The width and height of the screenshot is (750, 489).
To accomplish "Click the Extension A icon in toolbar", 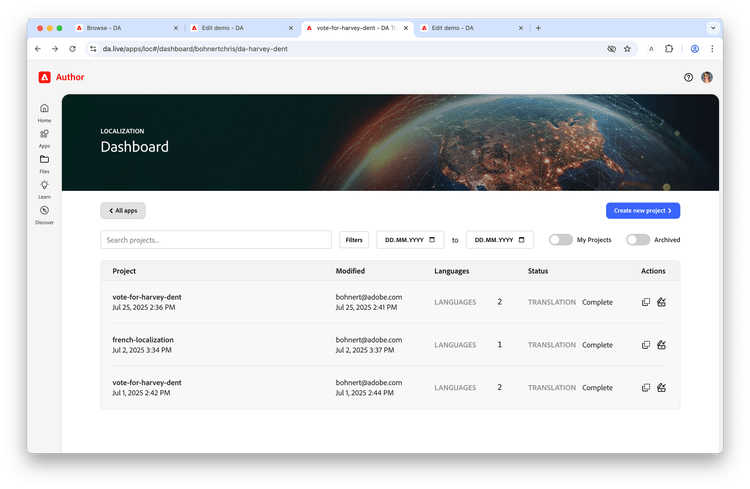I will pos(651,49).
